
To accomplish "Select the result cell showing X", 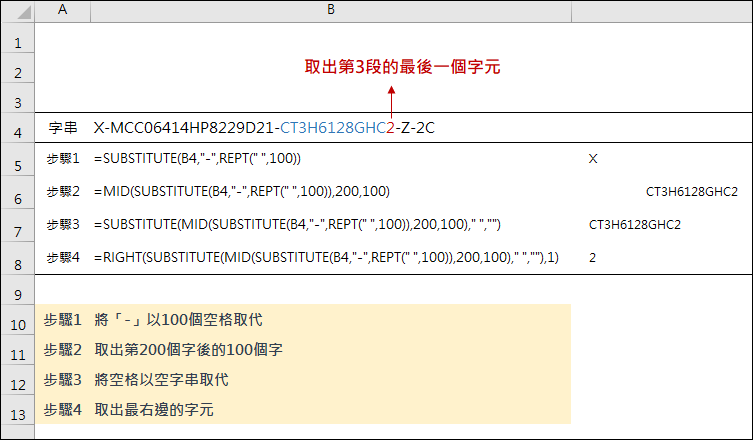I will tap(593, 159).
